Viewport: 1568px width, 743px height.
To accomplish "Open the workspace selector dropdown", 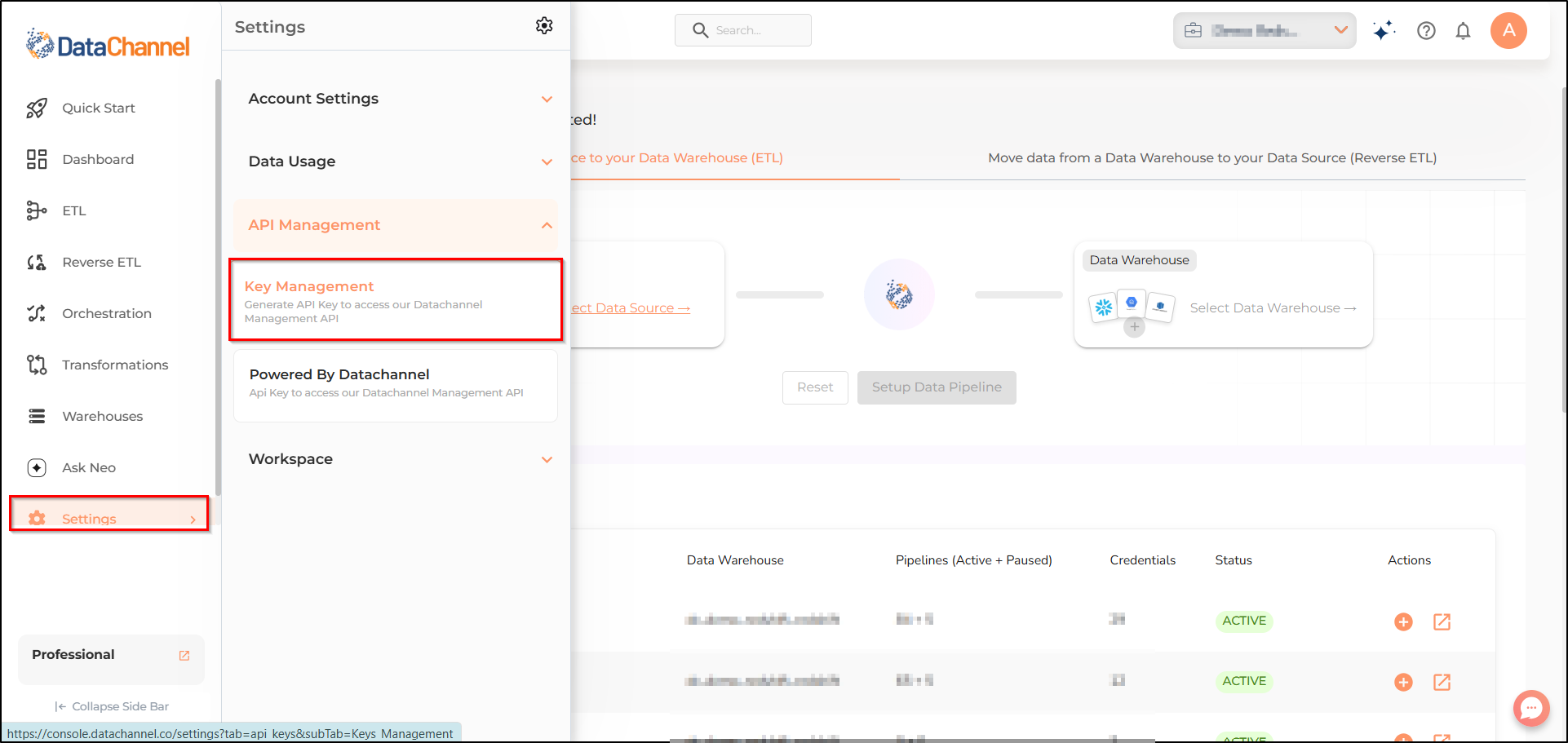I will tap(1265, 31).
